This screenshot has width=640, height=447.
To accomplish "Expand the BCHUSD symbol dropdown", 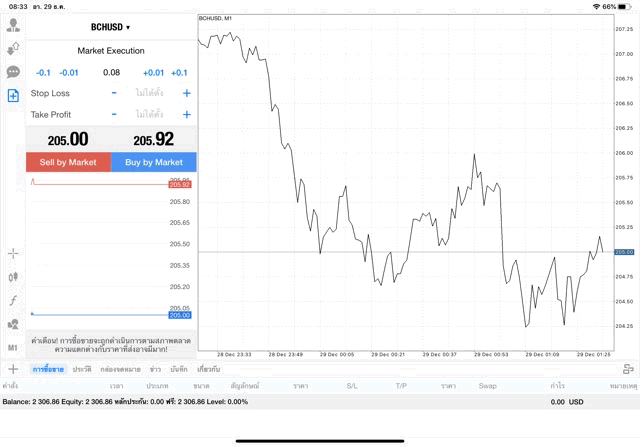I will coord(111,27).
